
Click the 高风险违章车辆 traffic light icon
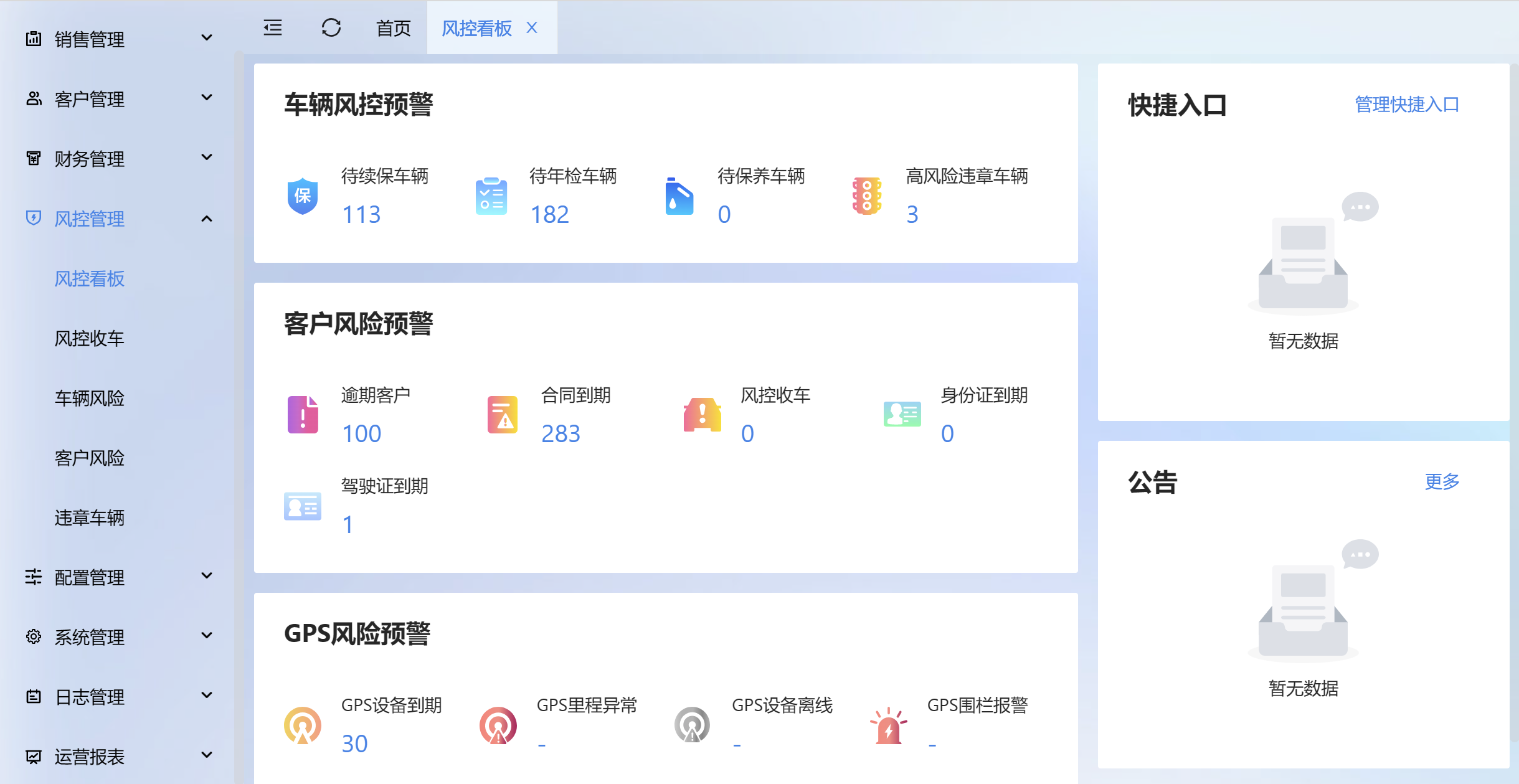coord(867,197)
